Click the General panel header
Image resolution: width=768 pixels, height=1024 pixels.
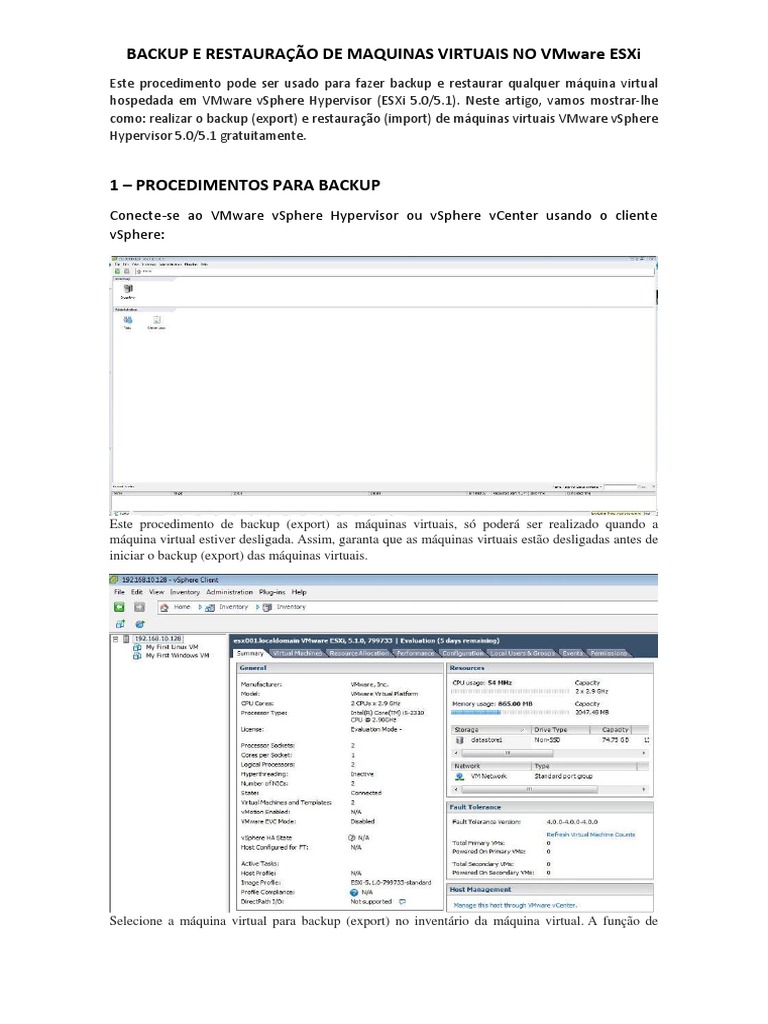point(340,668)
